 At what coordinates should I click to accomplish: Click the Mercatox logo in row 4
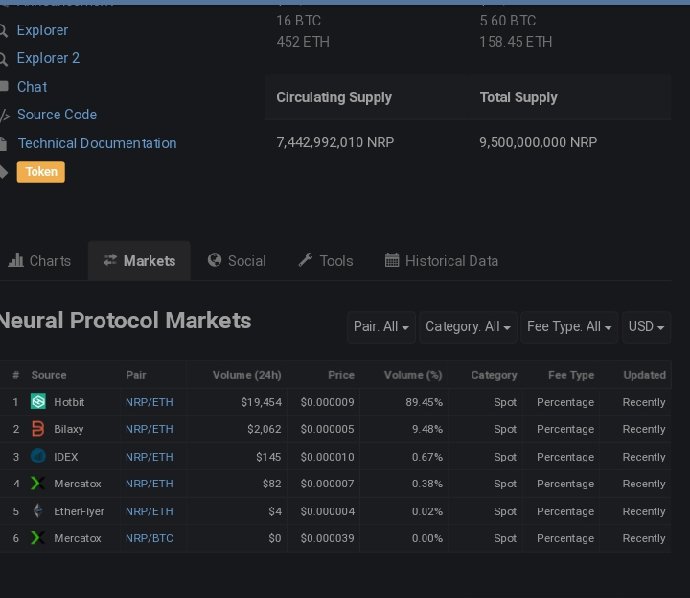(x=38, y=483)
